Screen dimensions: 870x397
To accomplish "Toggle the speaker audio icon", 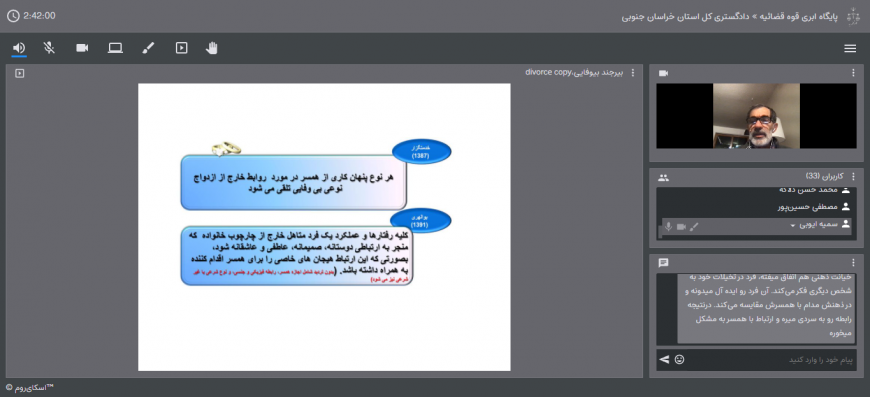I will [x=19, y=48].
